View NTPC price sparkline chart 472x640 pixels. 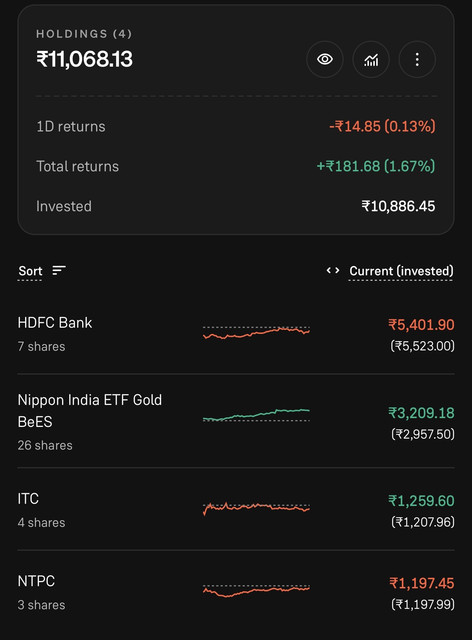click(256, 591)
